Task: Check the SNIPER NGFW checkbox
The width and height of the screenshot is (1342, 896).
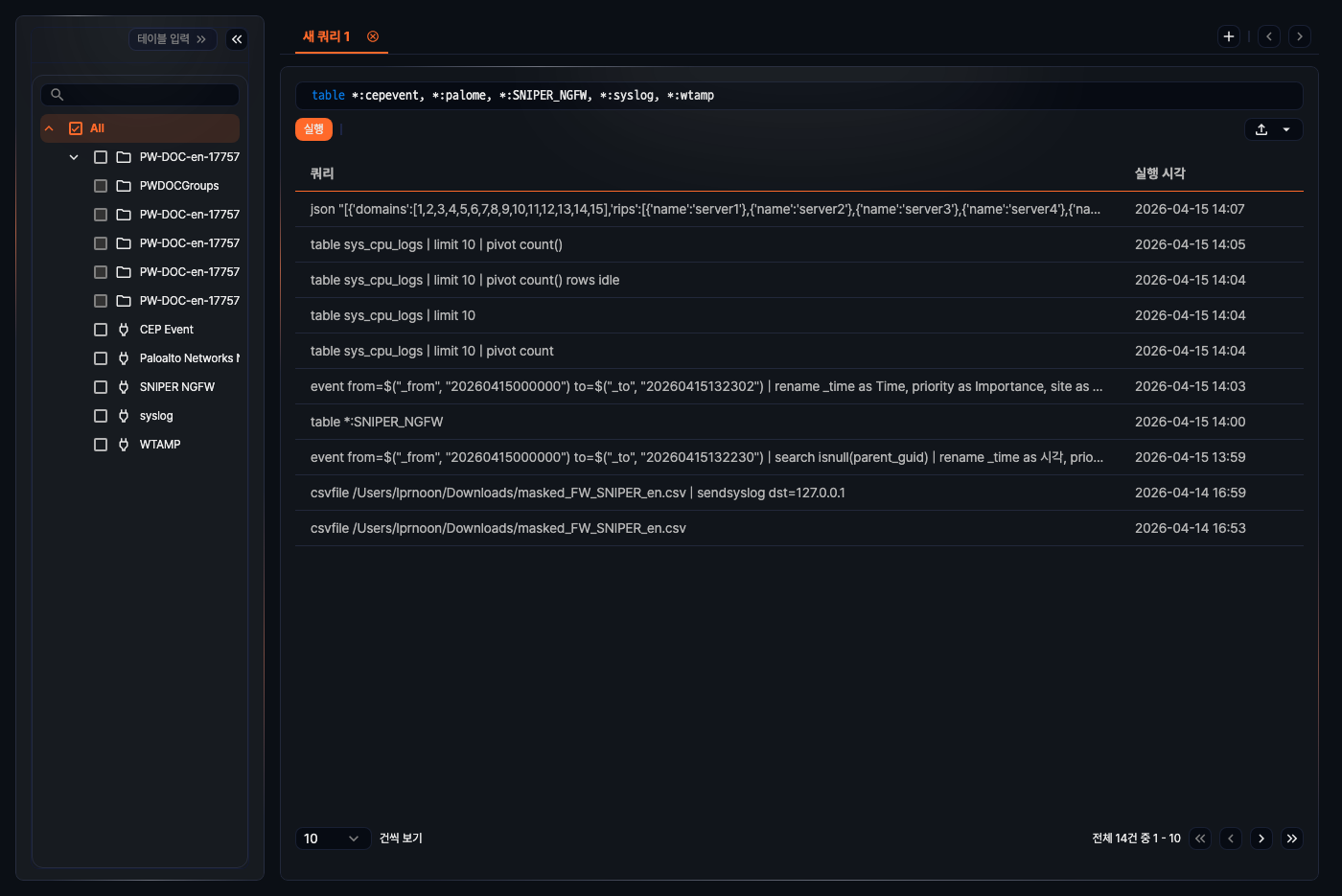Action: 101,387
